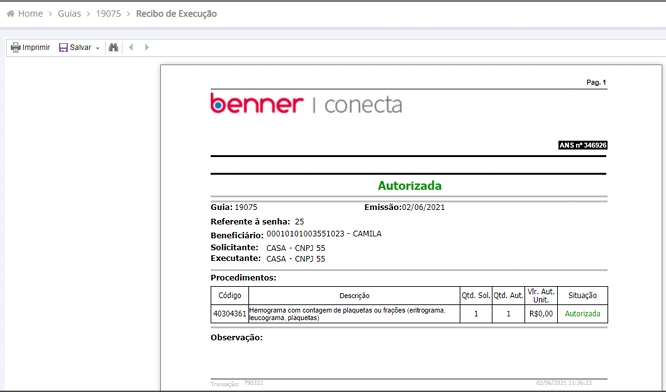Click the Código column header
The image size is (666, 392).
pyautogui.click(x=230, y=295)
